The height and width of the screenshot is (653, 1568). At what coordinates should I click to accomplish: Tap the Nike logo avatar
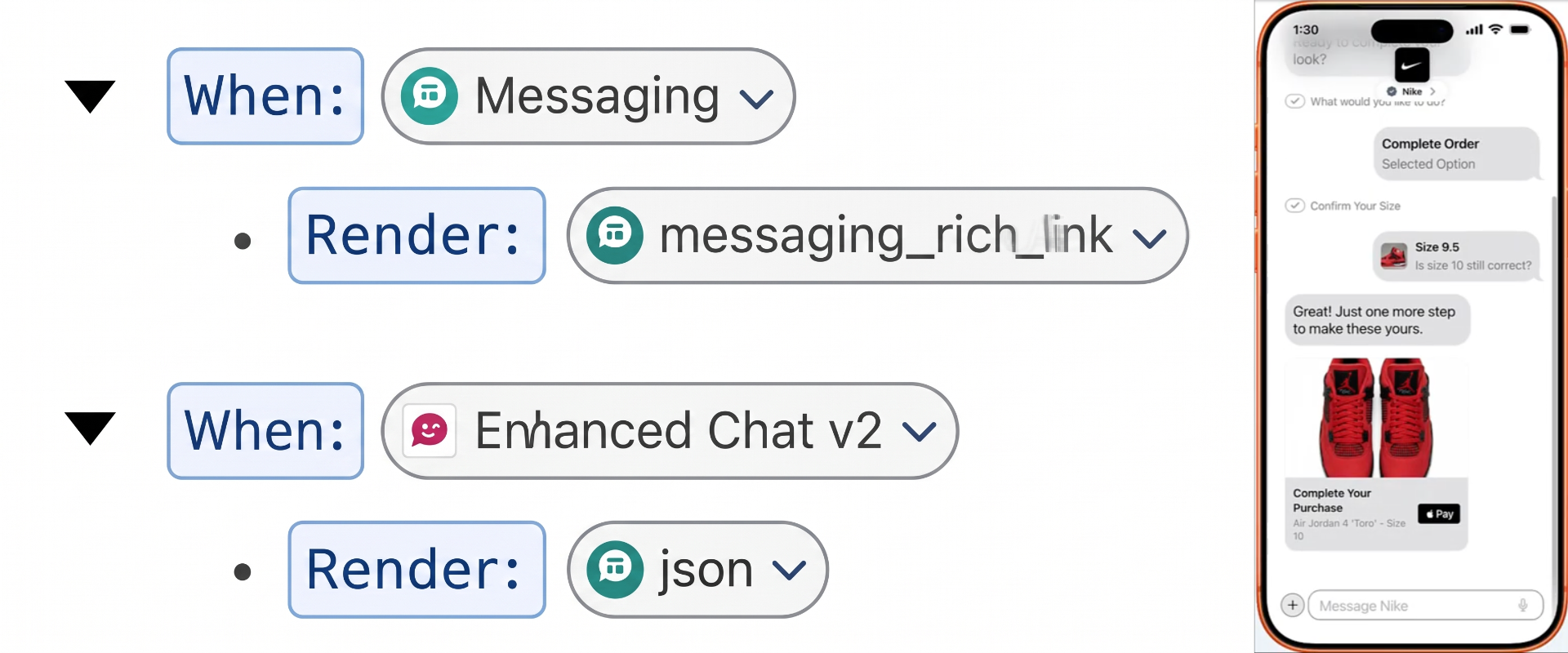click(x=1412, y=66)
